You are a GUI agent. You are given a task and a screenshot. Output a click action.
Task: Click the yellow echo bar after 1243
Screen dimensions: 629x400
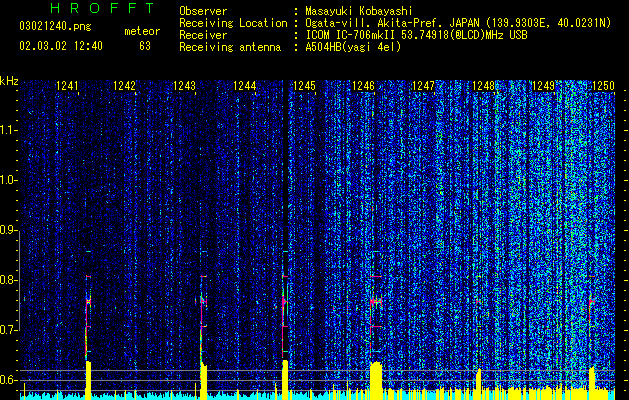click(x=203, y=381)
